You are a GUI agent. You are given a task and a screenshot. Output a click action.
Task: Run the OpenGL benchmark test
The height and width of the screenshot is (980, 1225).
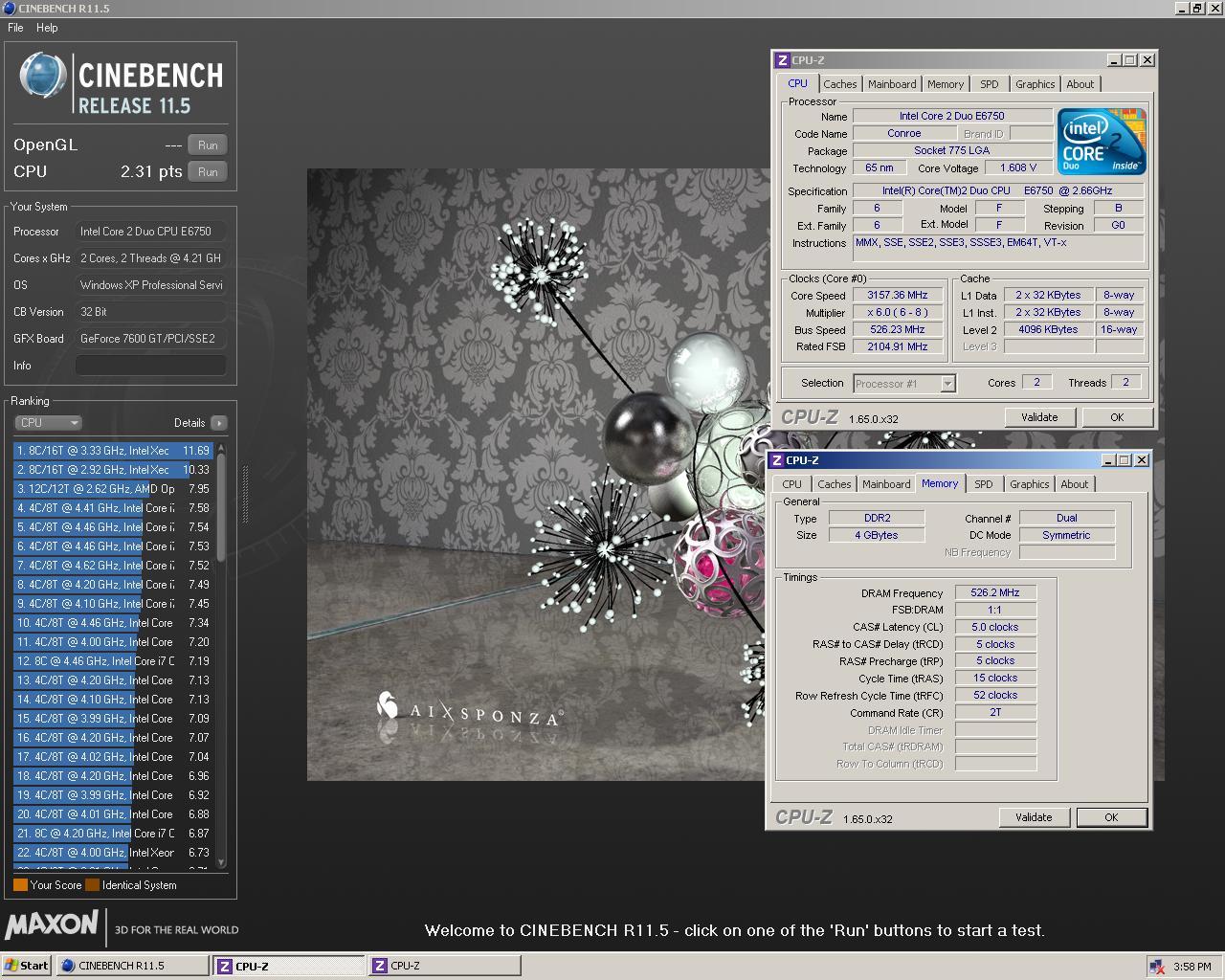pos(208,145)
